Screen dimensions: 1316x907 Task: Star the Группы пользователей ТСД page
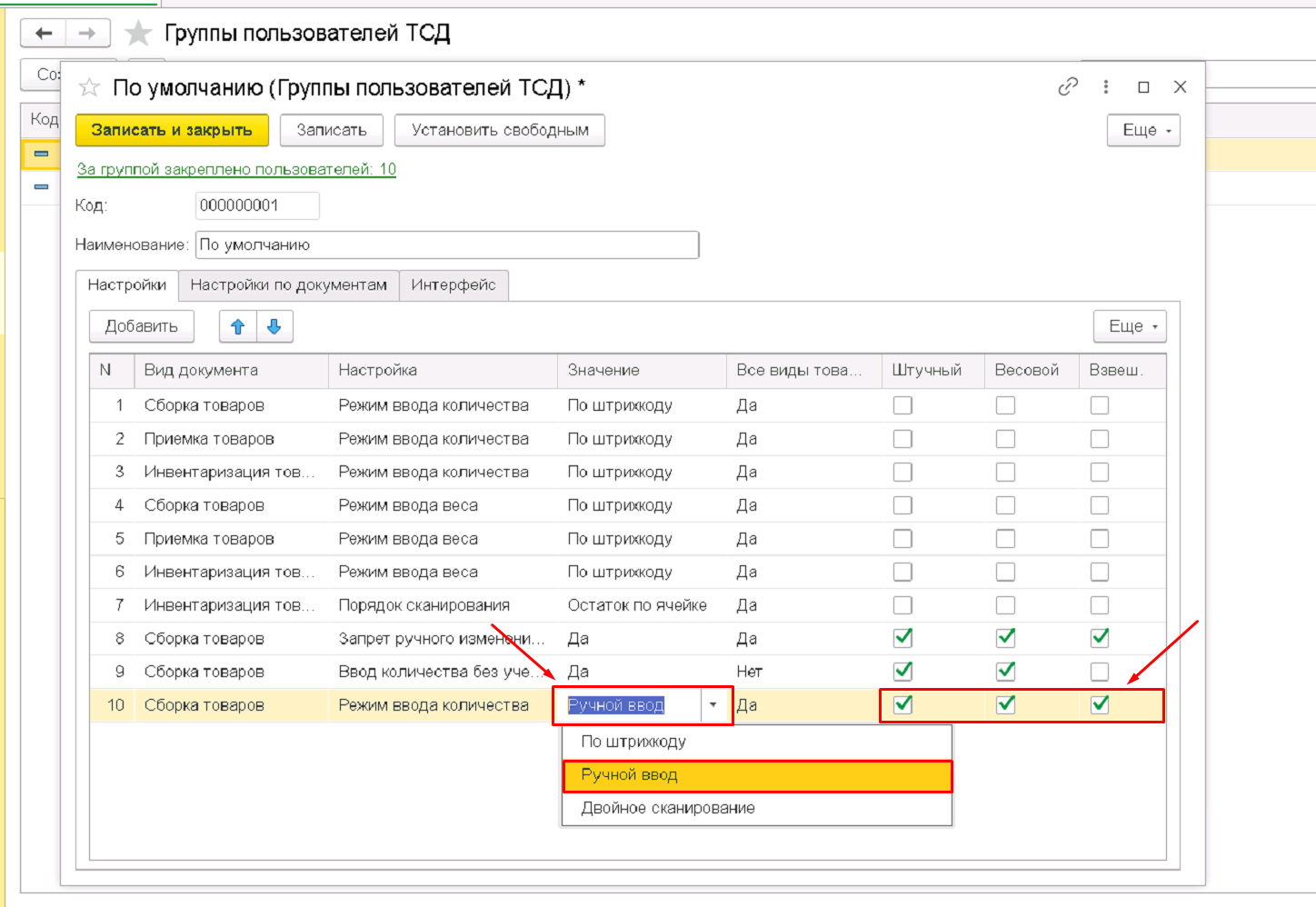point(138,34)
